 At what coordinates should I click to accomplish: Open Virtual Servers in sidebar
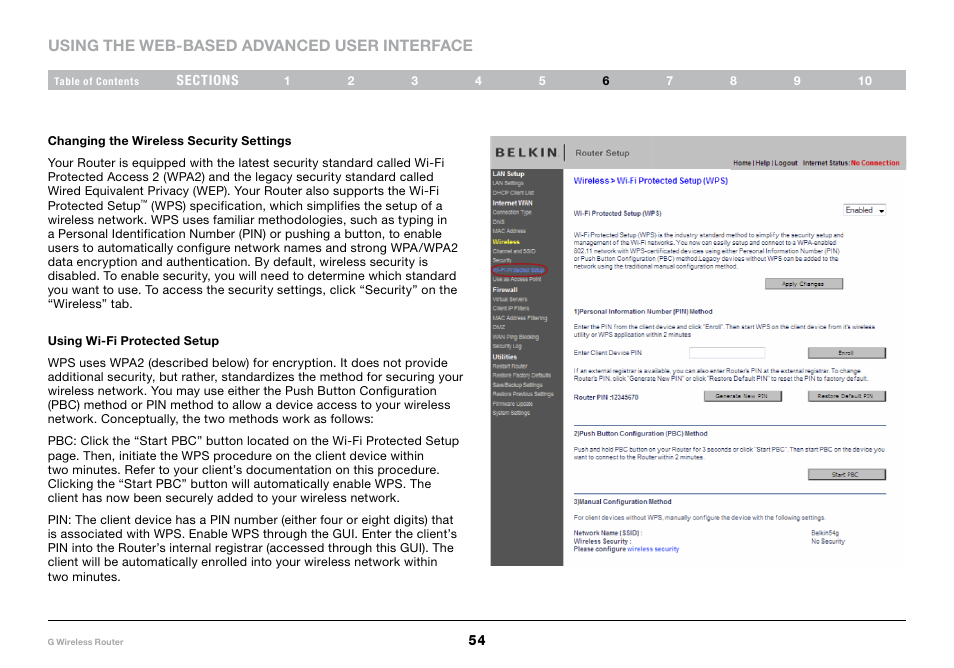point(510,299)
